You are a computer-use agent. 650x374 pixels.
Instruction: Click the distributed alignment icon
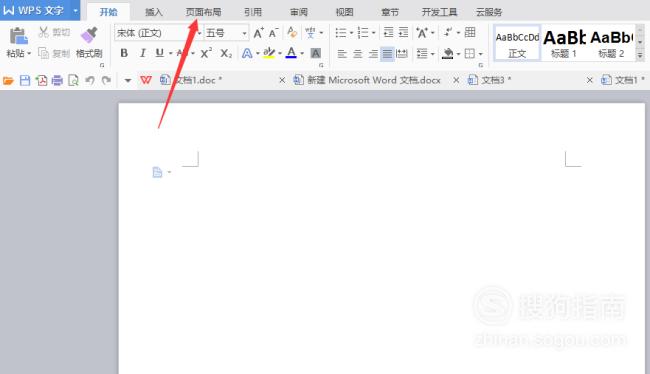point(402,53)
